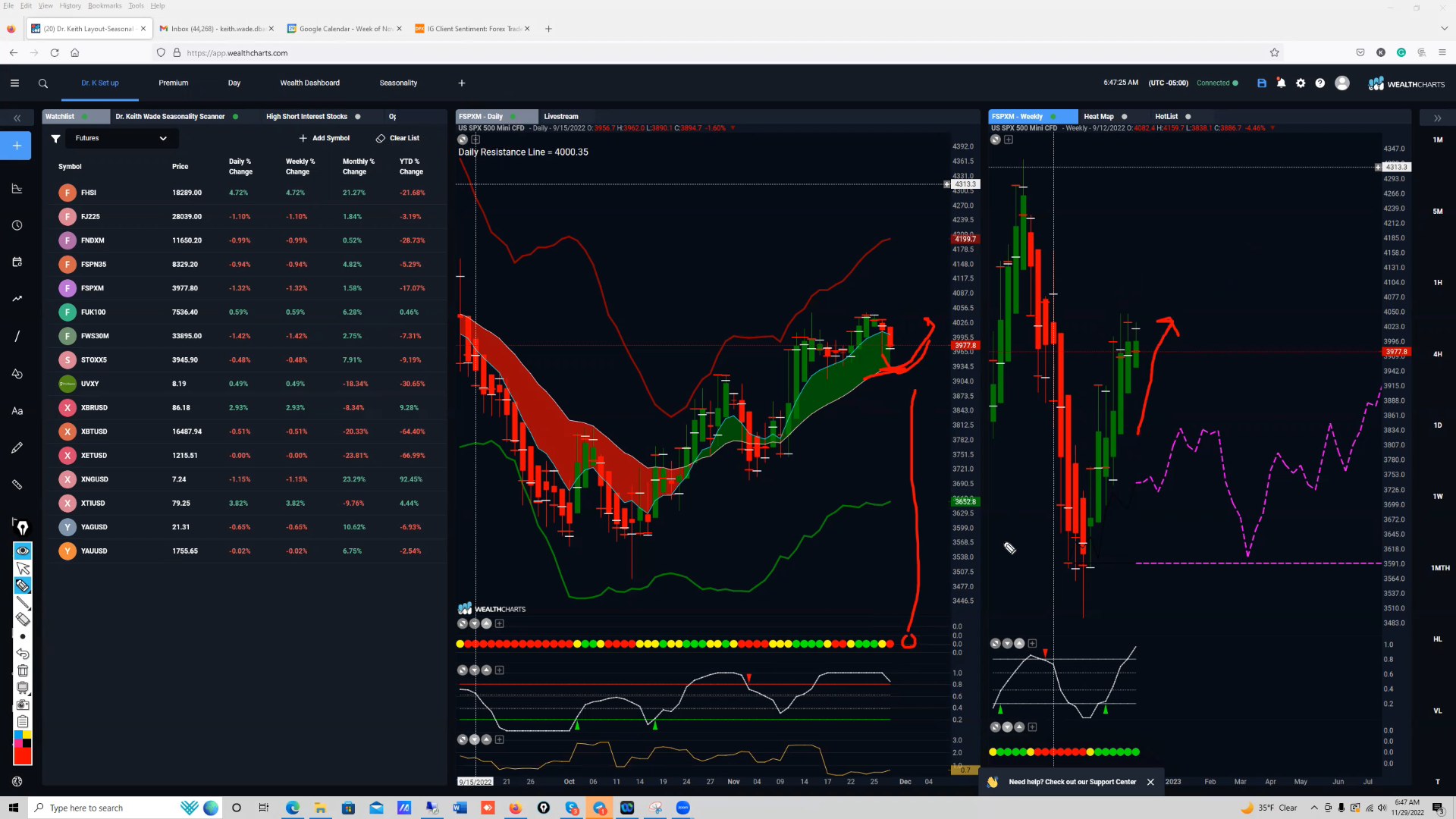This screenshot has width=1456, height=819.
Task: Toggle the HotList tab status dot
Action: 1188,117
